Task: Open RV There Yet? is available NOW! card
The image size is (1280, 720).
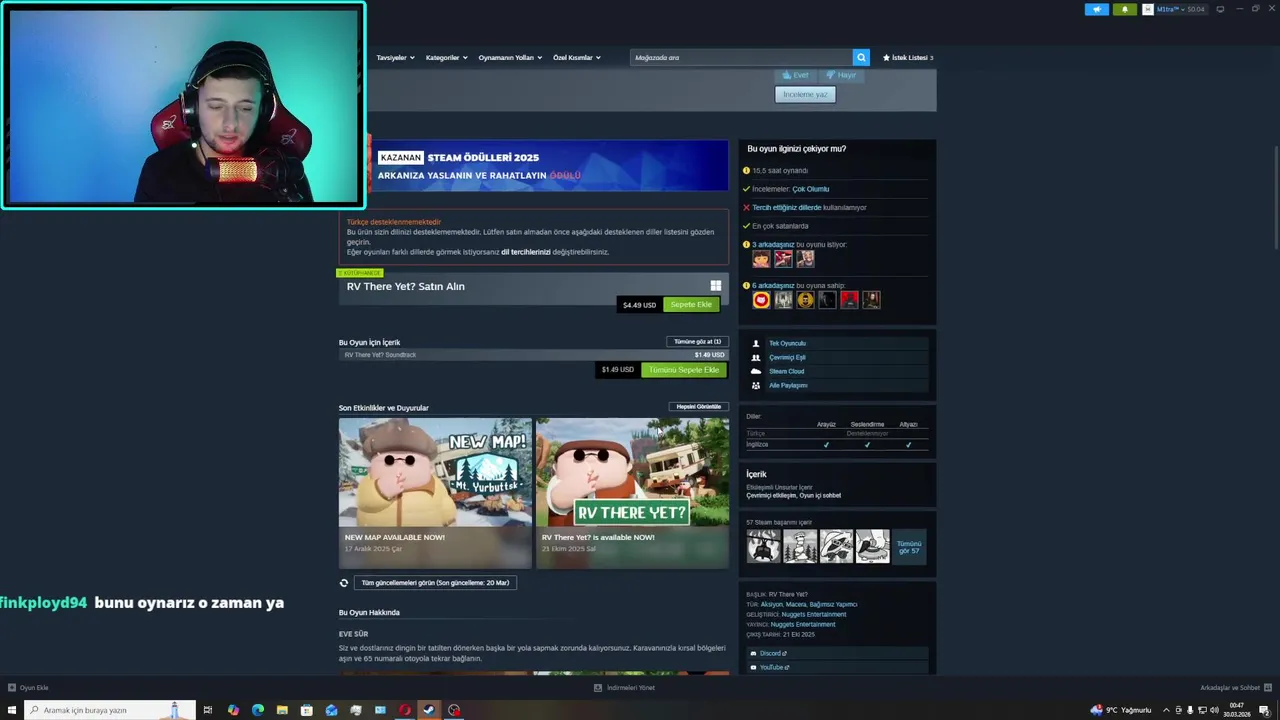Action: tap(632, 493)
